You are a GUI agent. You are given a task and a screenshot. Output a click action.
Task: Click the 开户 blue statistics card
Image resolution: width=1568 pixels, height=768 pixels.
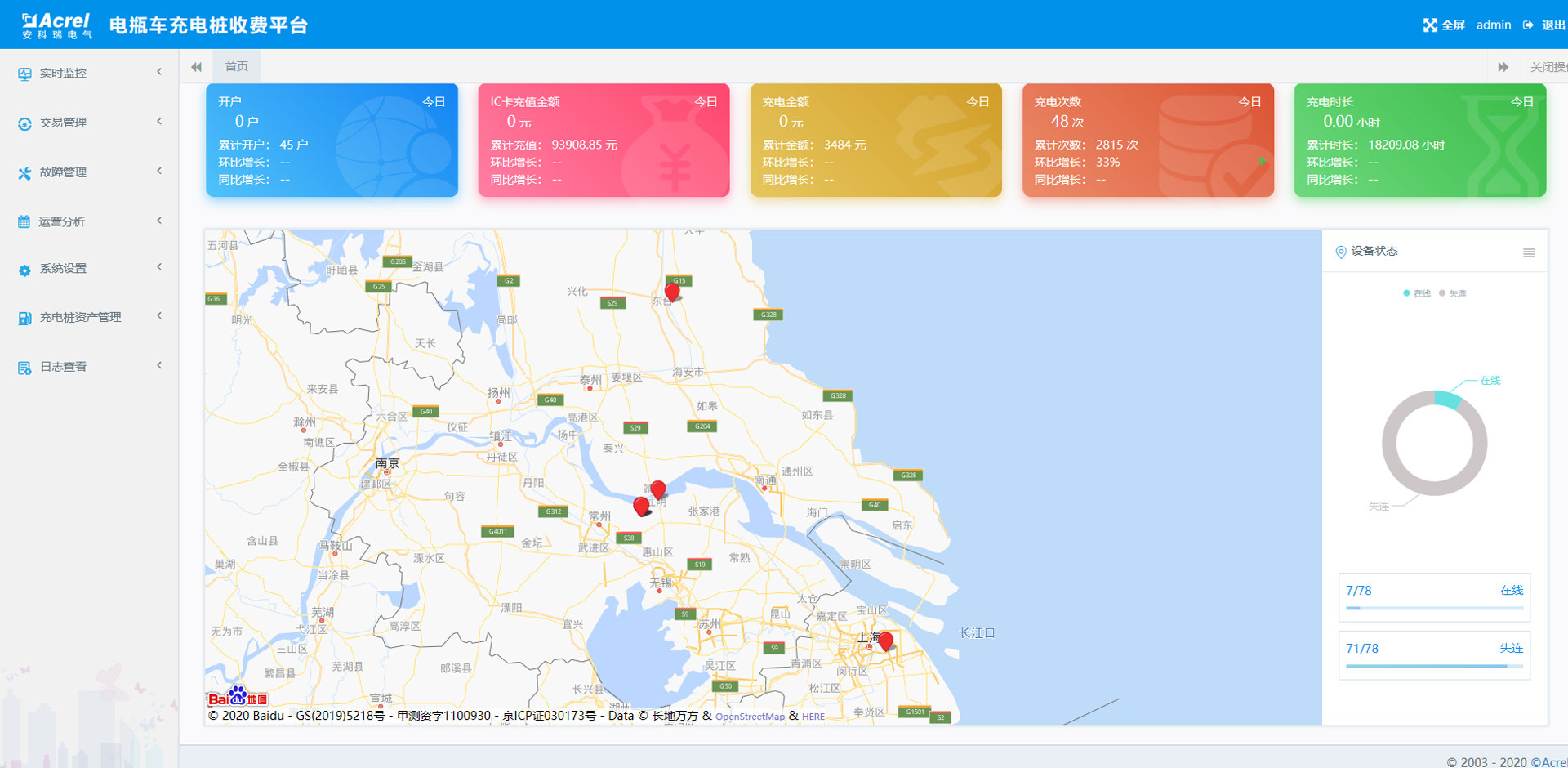coord(332,140)
